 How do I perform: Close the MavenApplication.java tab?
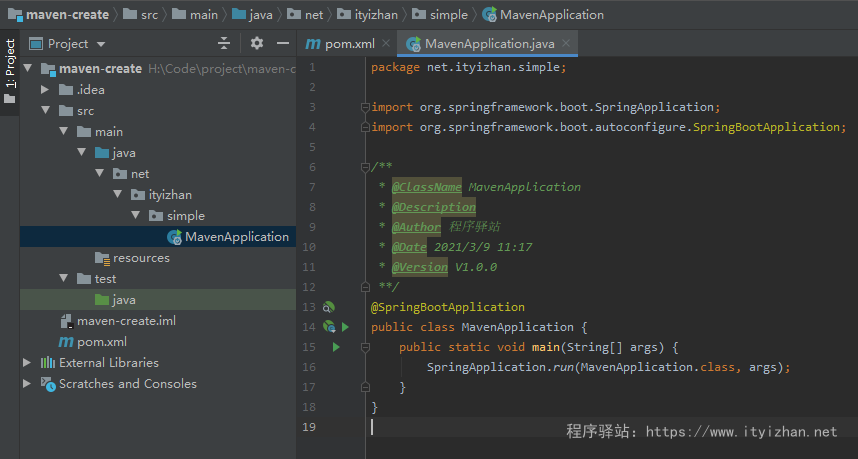click(566, 43)
